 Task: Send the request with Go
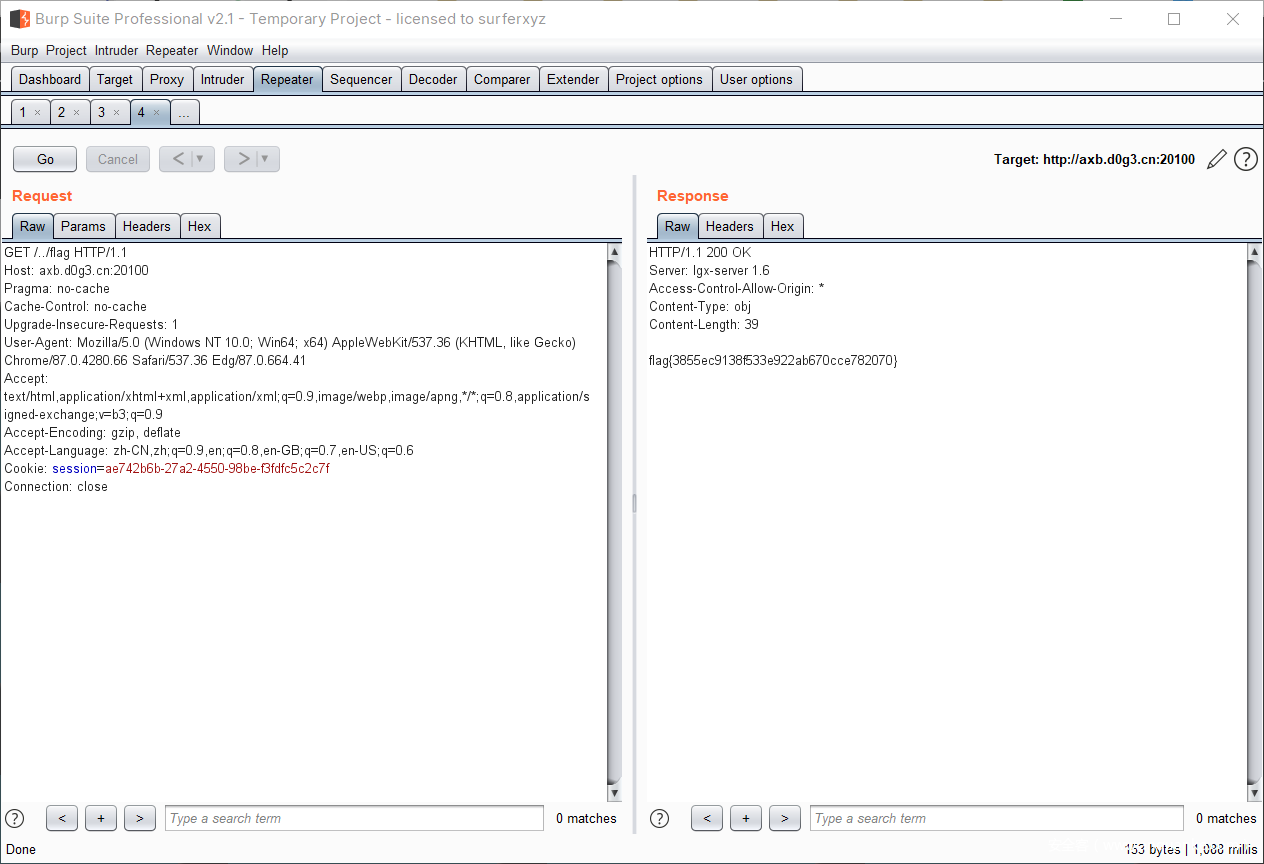(x=46, y=159)
